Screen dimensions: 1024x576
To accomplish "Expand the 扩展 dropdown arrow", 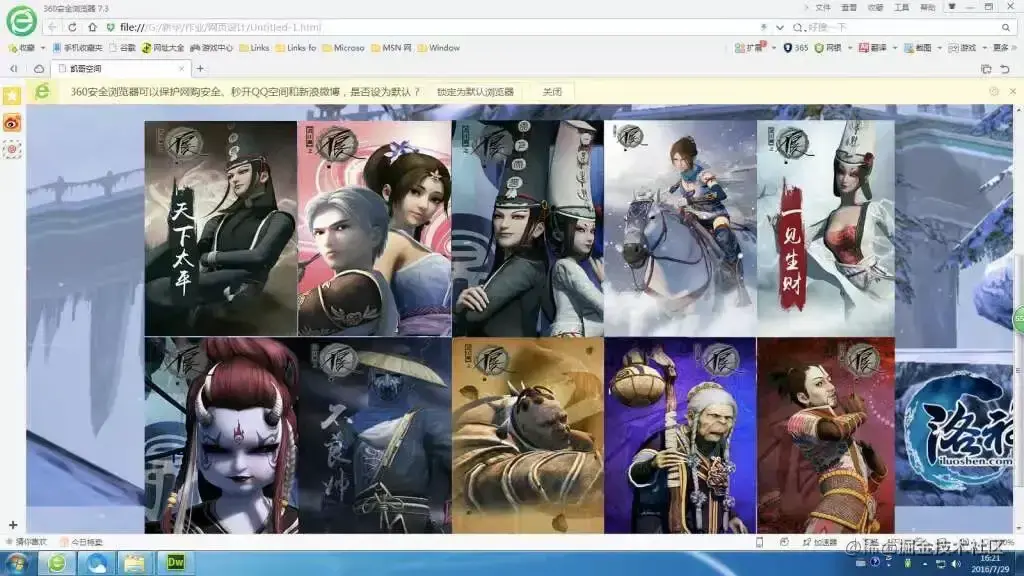I will 774,48.
